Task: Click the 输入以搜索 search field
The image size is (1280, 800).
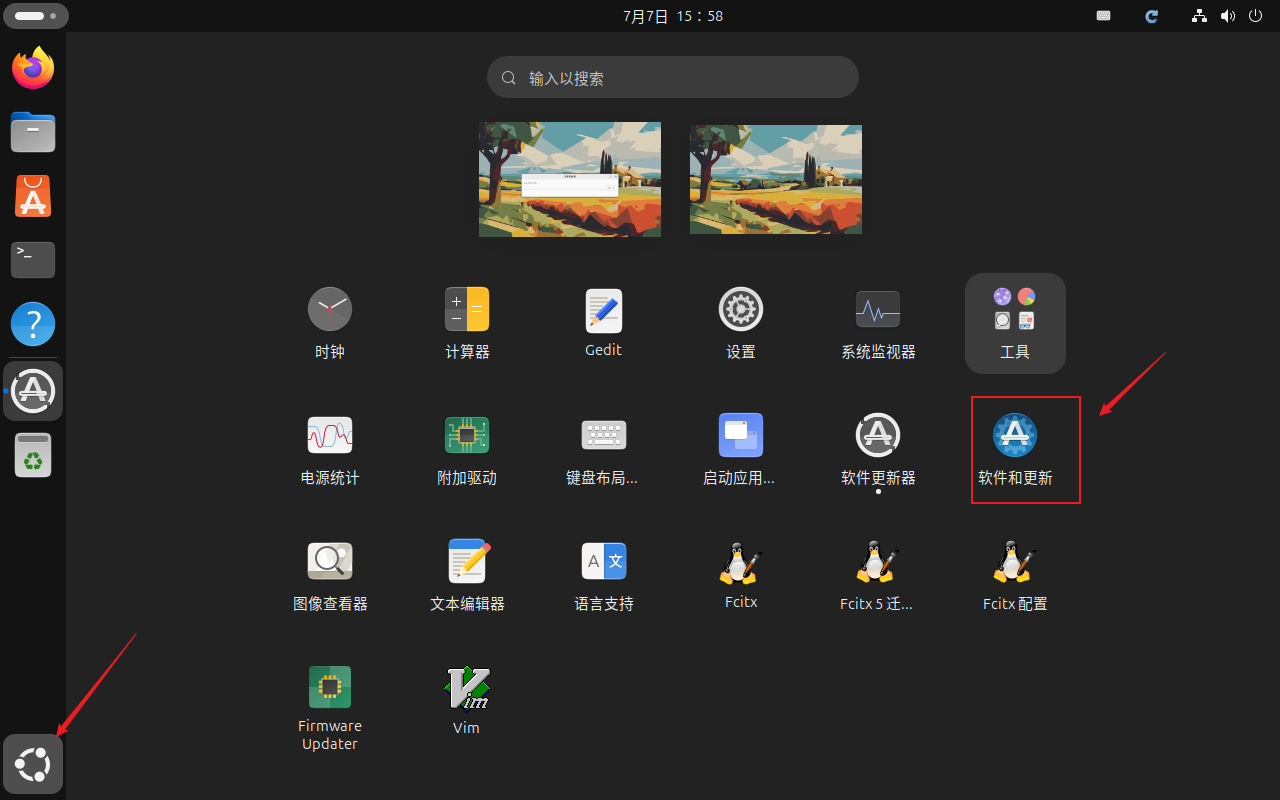Action: 672,78
